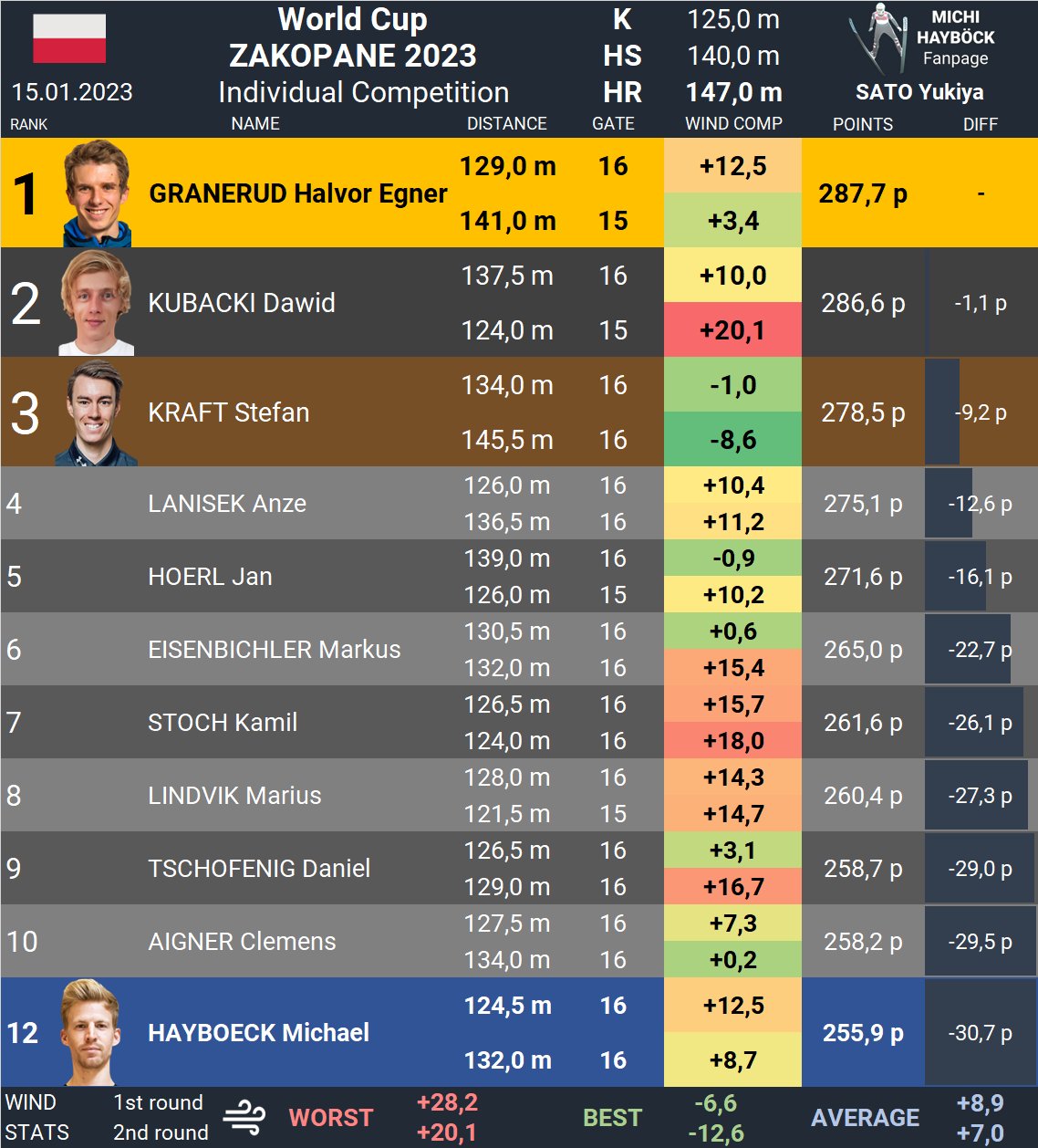This screenshot has height=1148, width=1038.
Task: Click Hayboeck's total 255,9 p
Action: (863, 1033)
